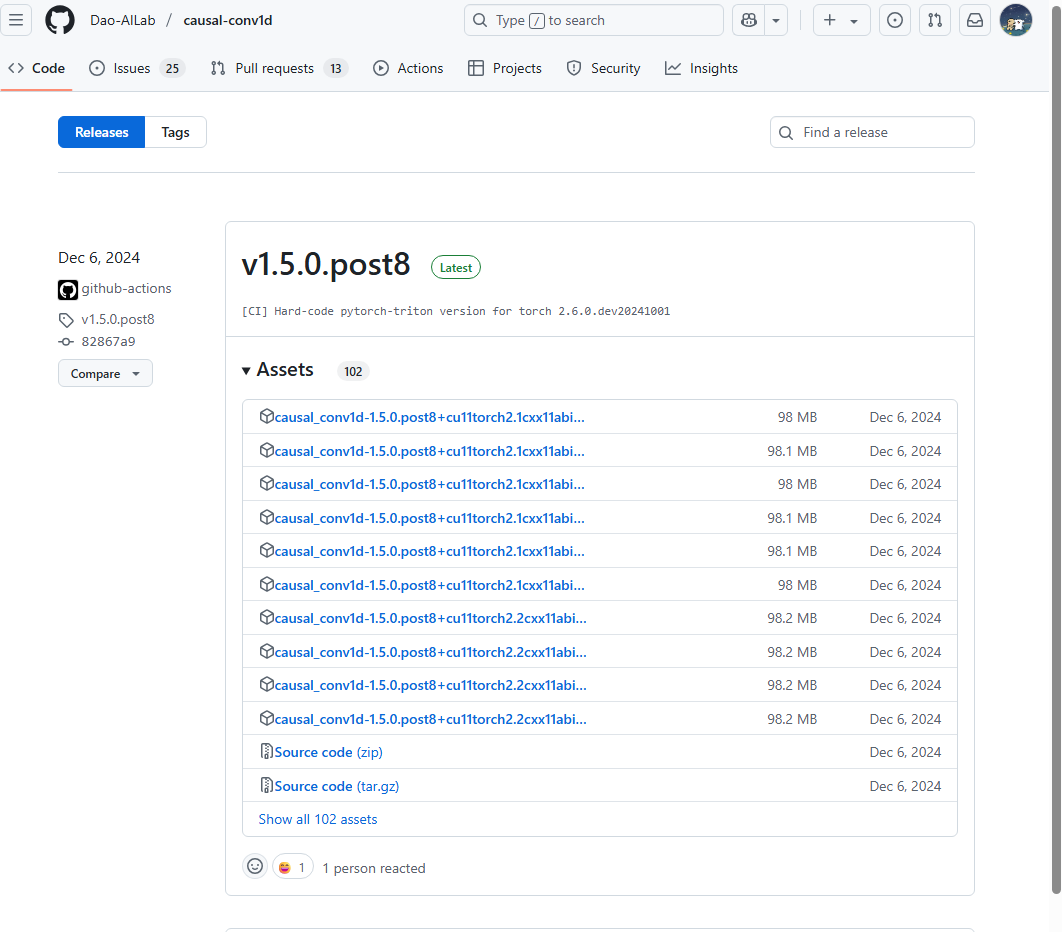
Task: Add a reaction with the smiley face icon
Action: point(255,866)
